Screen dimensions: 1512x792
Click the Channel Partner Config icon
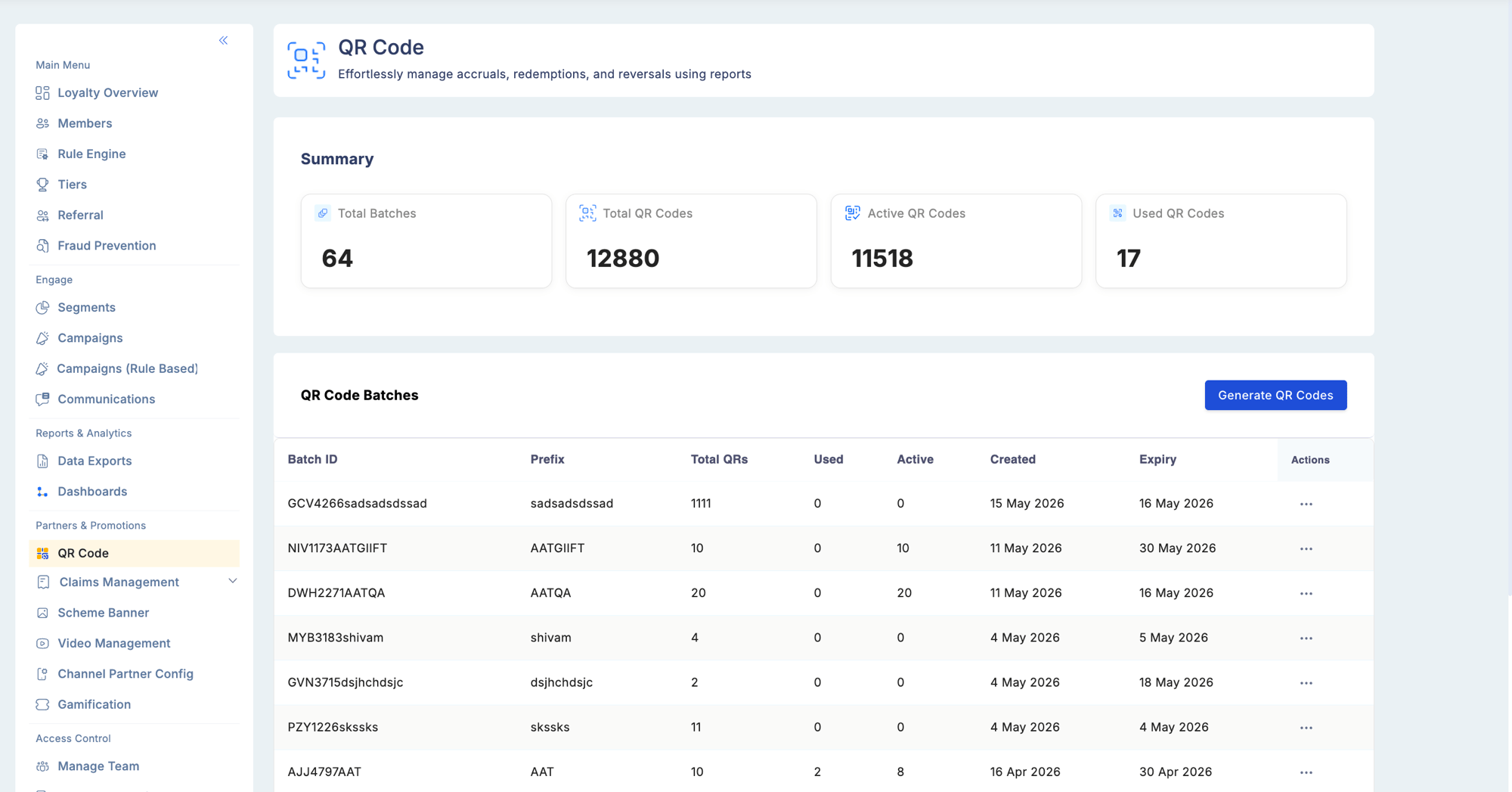pos(42,674)
